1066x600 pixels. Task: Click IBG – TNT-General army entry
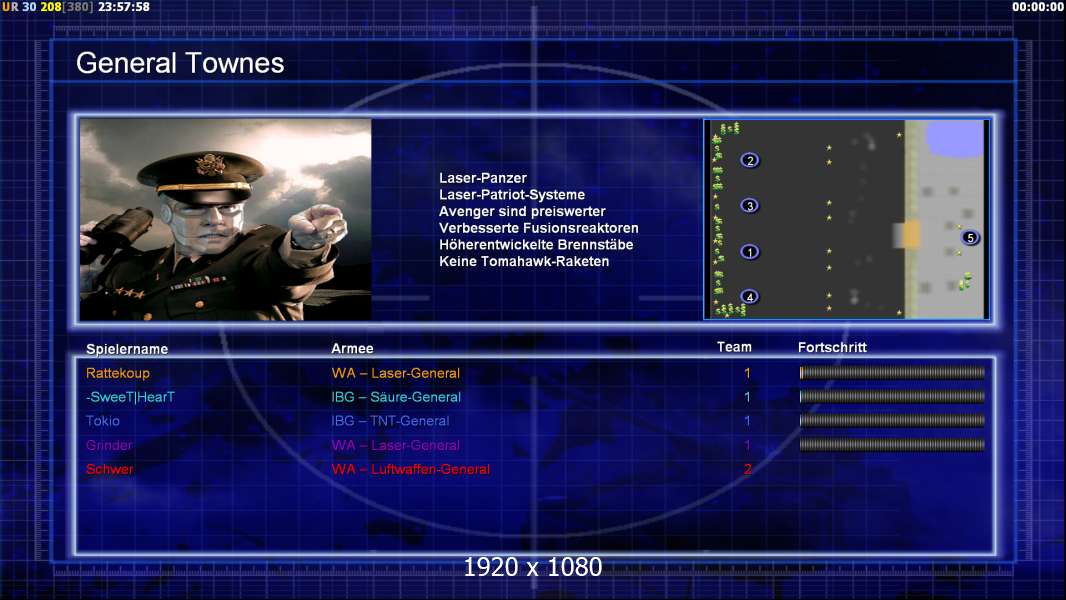(x=390, y=421)
